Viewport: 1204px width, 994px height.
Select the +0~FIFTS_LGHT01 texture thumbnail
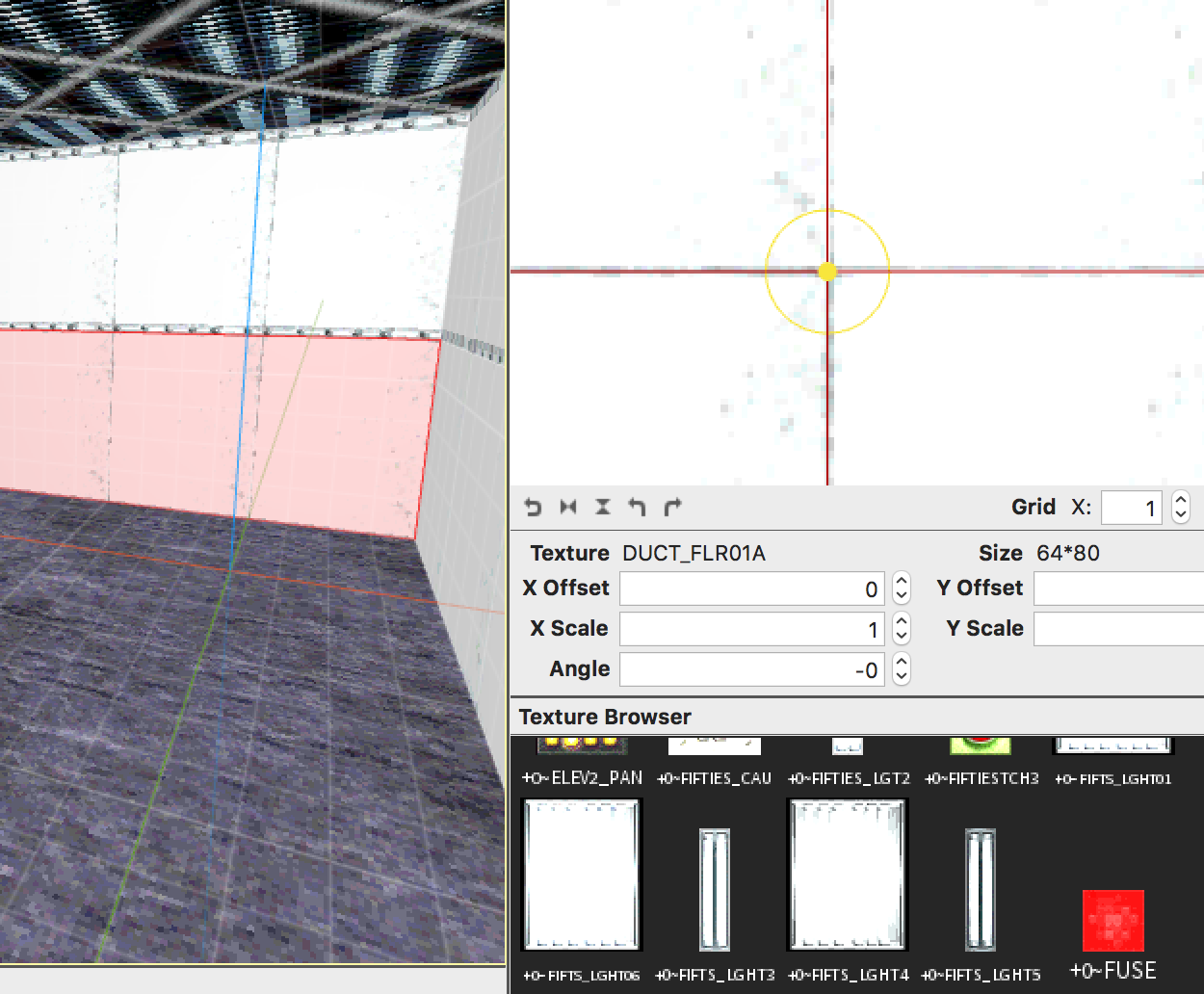pos(1113,745)
